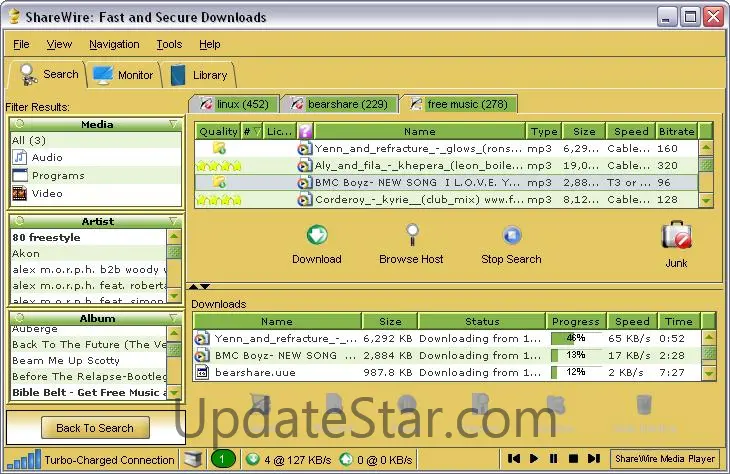This screenshot has width=730, height=474.
Task: Click the uploads arrow icon in status bar
Action: [346, 459]
